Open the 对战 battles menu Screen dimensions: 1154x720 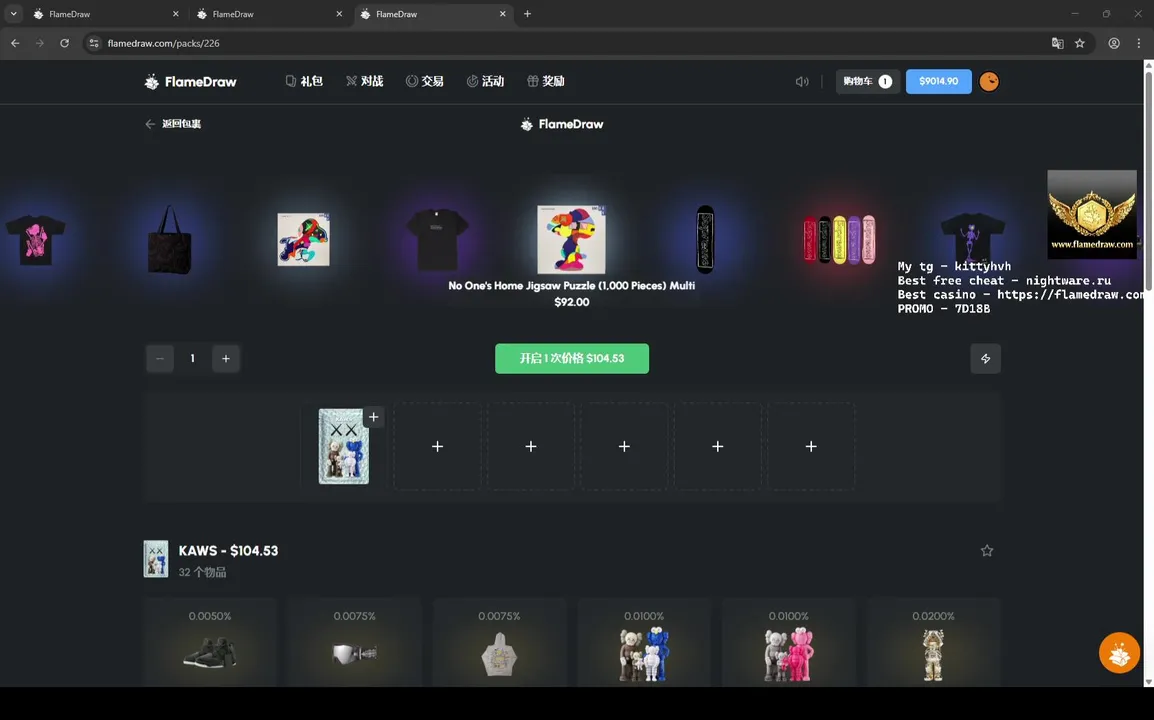pos(364,81)
